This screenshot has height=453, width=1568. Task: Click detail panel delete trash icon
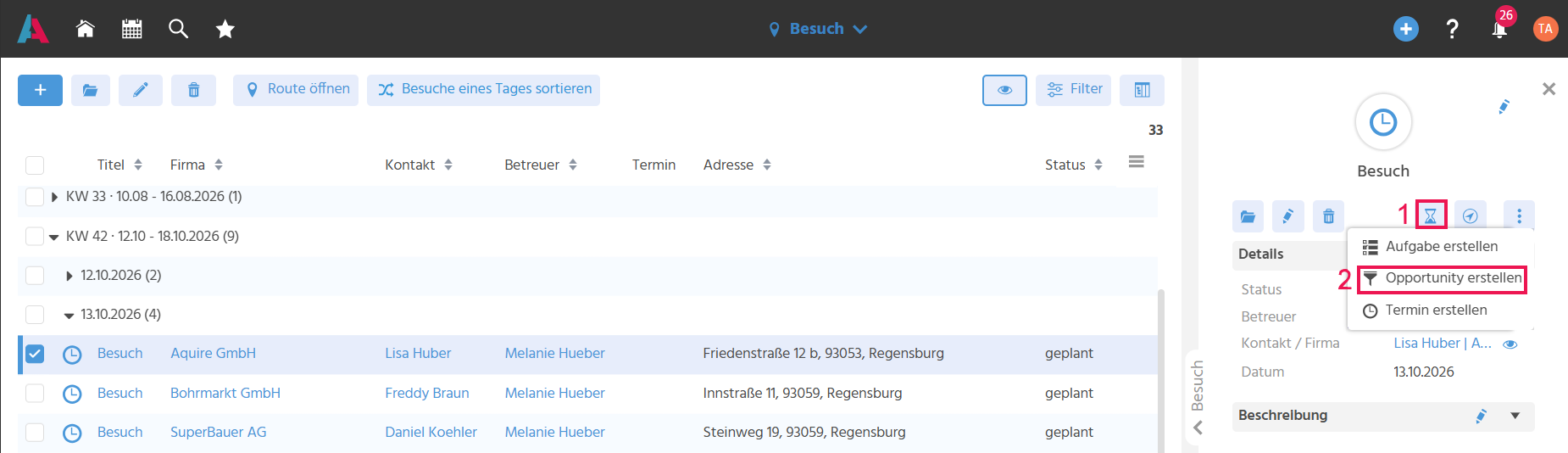(x=1328, y=216)
